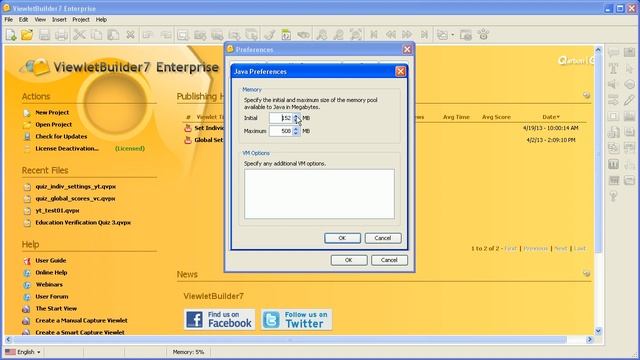Click the Twitter bird banner
This screenshot has height=360, width=640.
click(296, 319)
